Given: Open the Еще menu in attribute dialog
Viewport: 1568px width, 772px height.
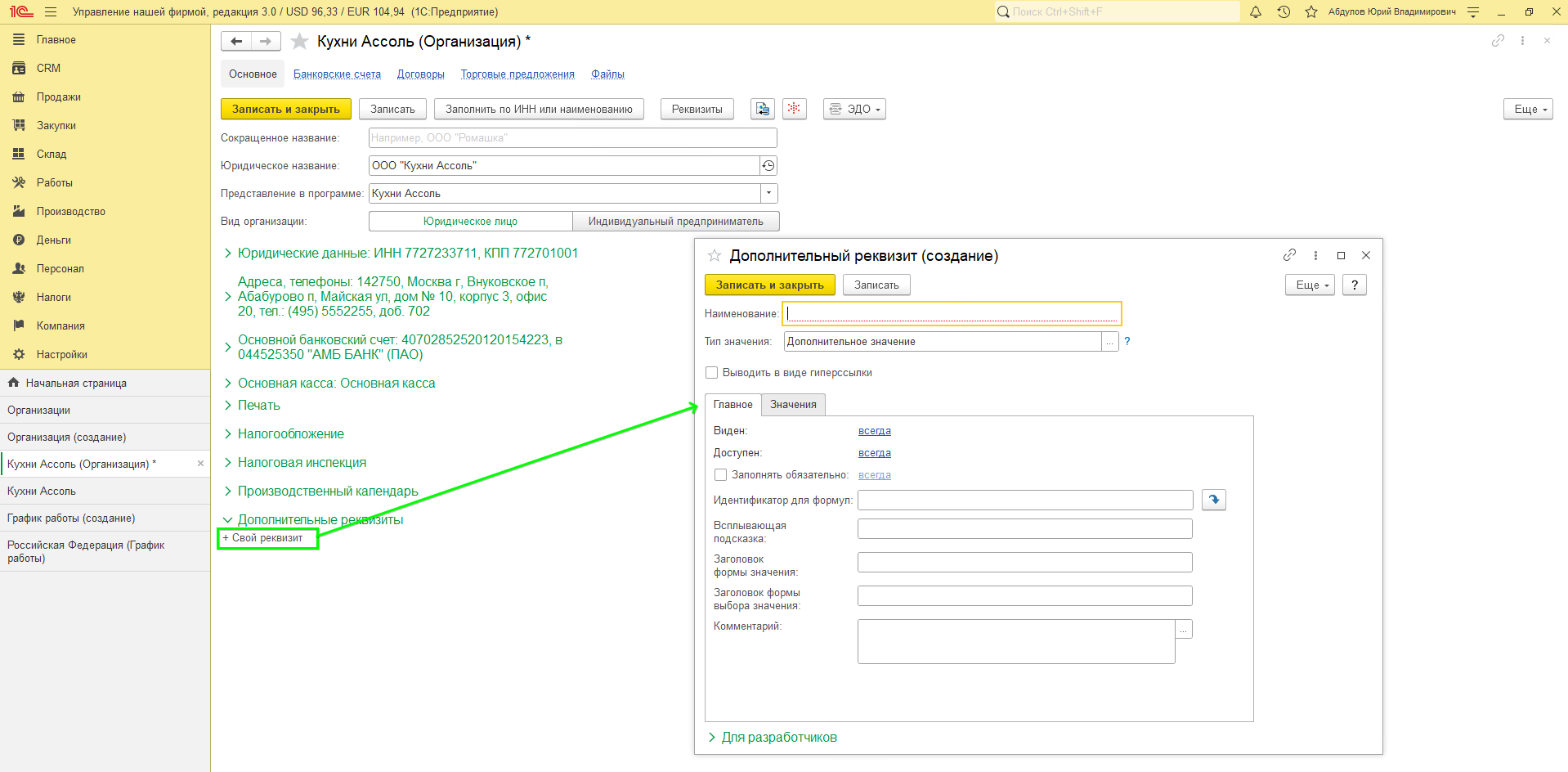Looking at the screenshot, I should click(1310, 285).
